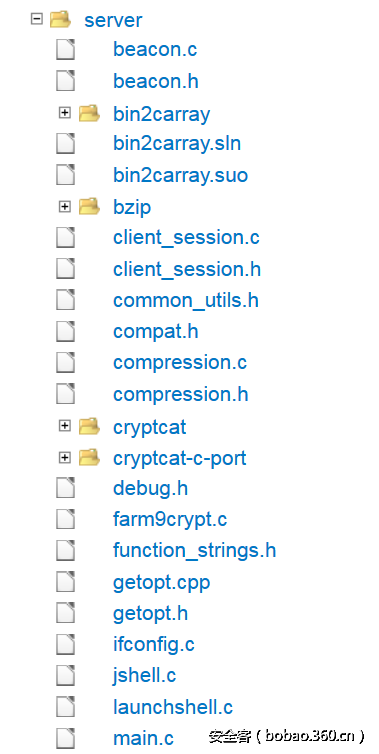Expand the cryptcat folder
This screenshot has width=379, height=754.
(64, 426)
